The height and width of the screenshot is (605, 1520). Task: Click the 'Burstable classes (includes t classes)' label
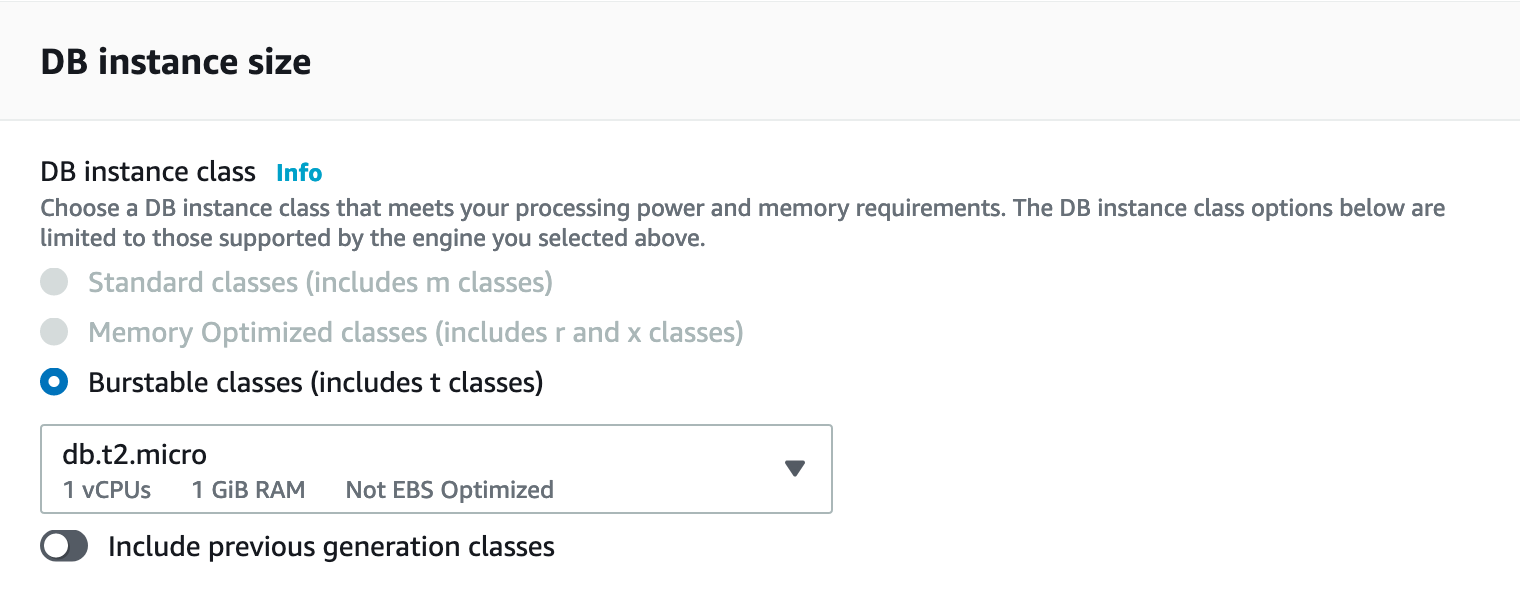(315, 382)
